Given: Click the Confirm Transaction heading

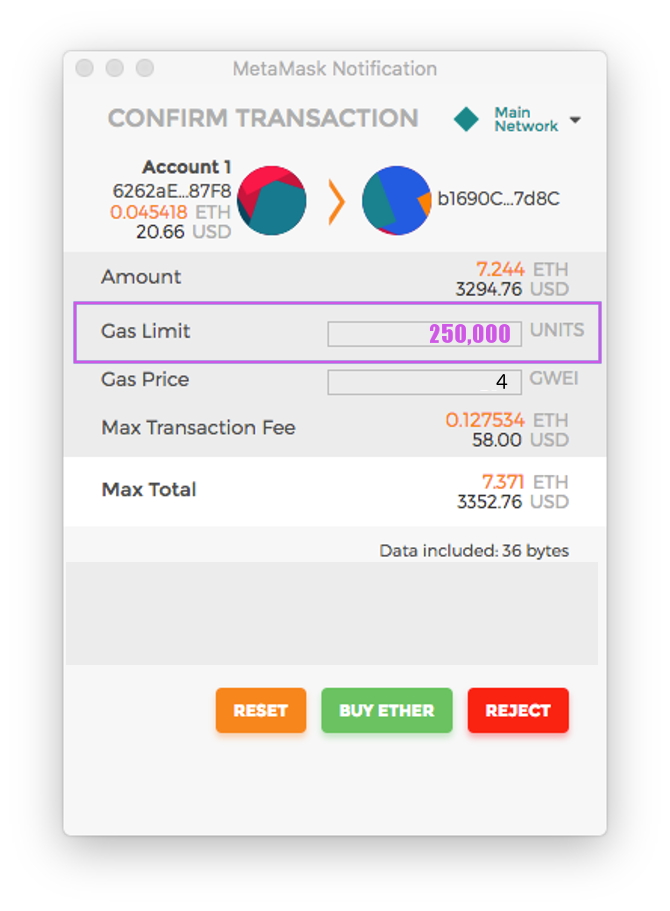Looking at the screenshot, I should tap(262, 118).
